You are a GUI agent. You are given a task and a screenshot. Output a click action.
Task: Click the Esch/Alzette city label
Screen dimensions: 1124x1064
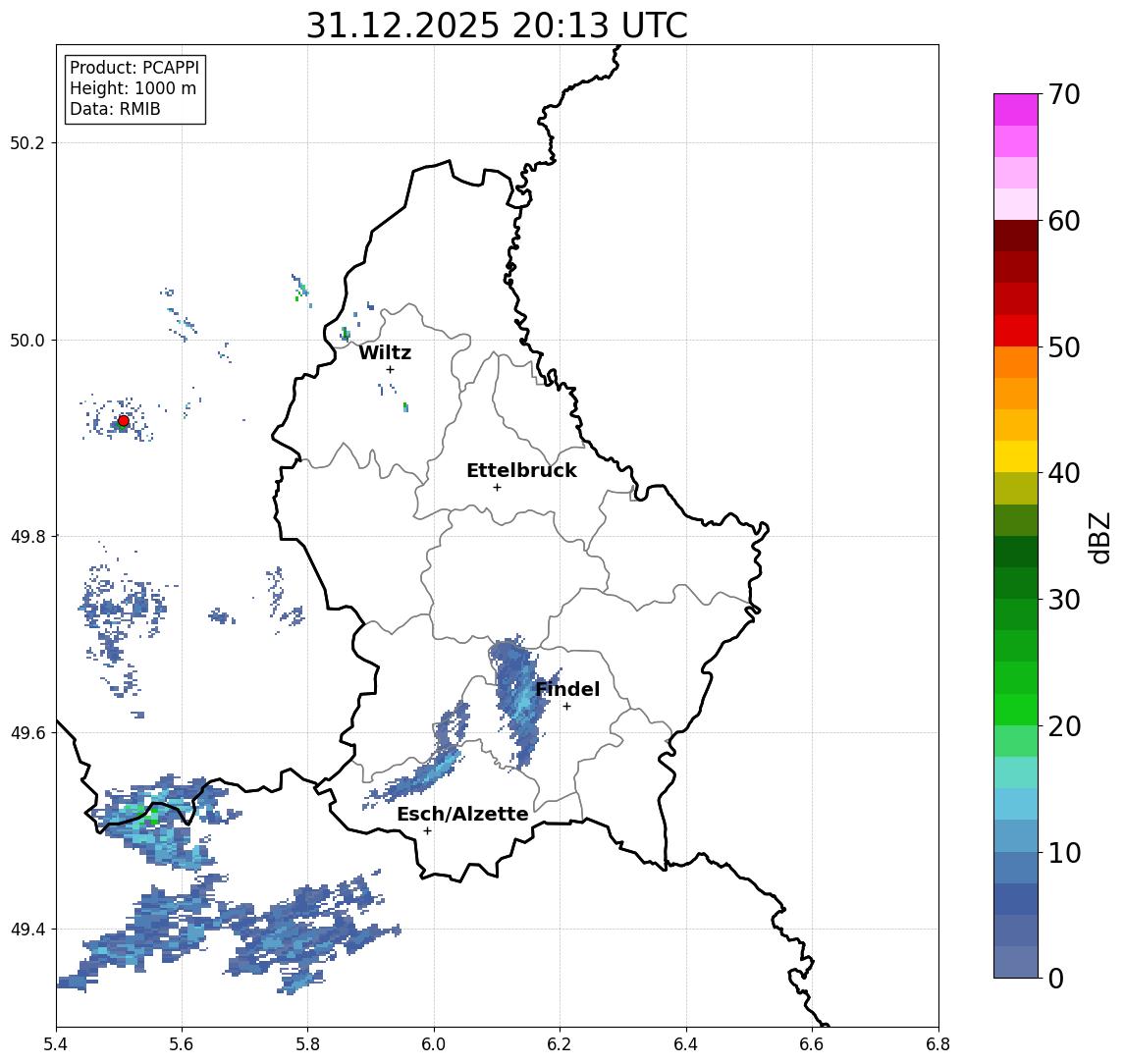(462, 814)
